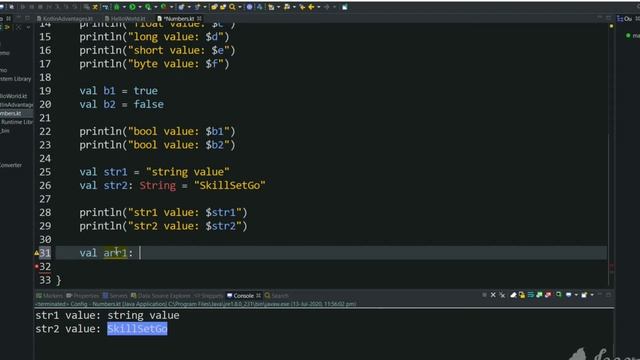Close the Numbers.kt editor tab
640x360 pixels.
pos(199,19)
